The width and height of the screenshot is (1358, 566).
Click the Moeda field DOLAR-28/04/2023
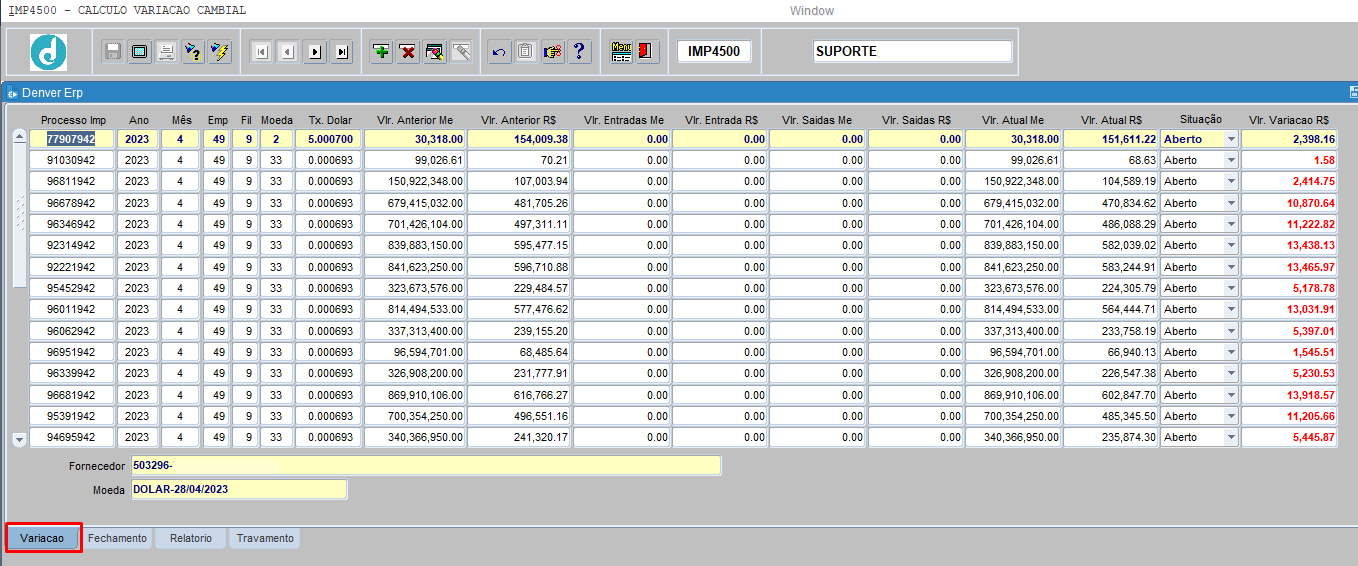[238, 489]
